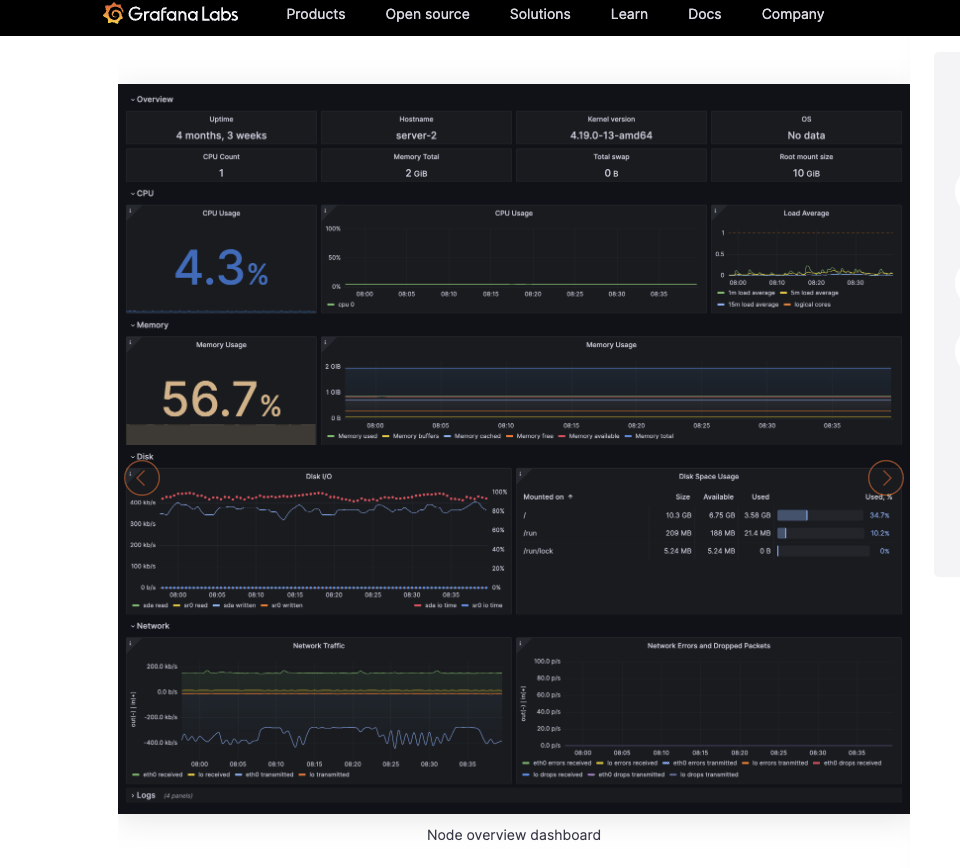Click the Docs link in navigation
Image resolution: width=960 pixels, height=868 pixels.
pyautogui.click(x=705, y=14)
